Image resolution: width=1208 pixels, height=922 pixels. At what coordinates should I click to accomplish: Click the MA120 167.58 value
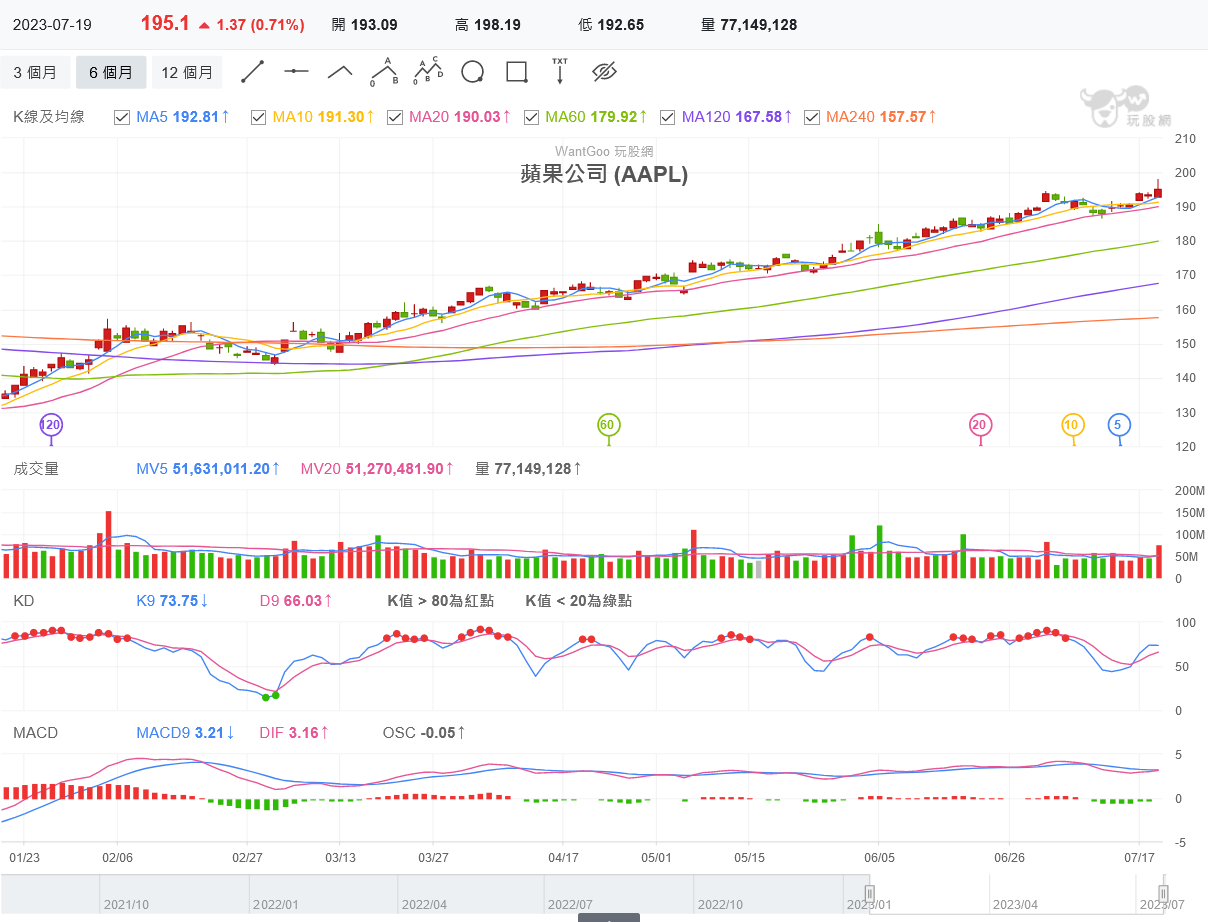tap(737, 117)
